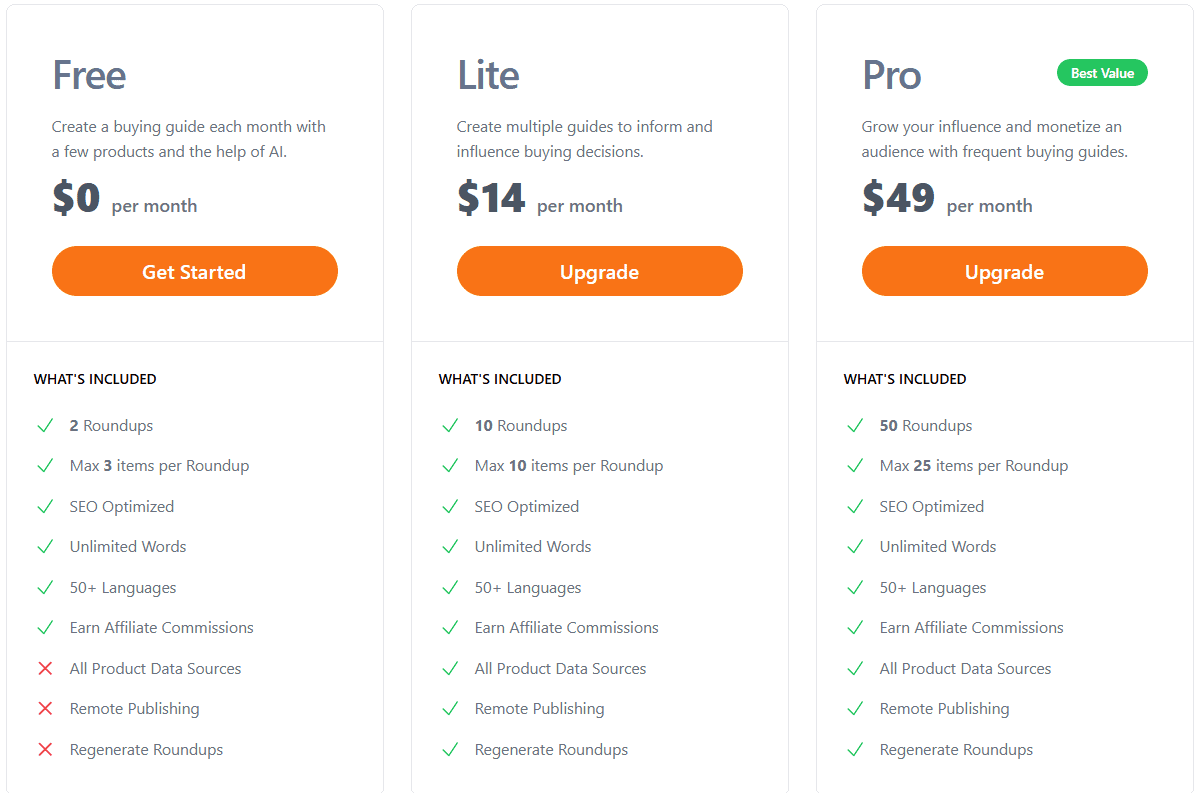Click the checkmark next to 50 Roundups in Pro

coord(855,424)
